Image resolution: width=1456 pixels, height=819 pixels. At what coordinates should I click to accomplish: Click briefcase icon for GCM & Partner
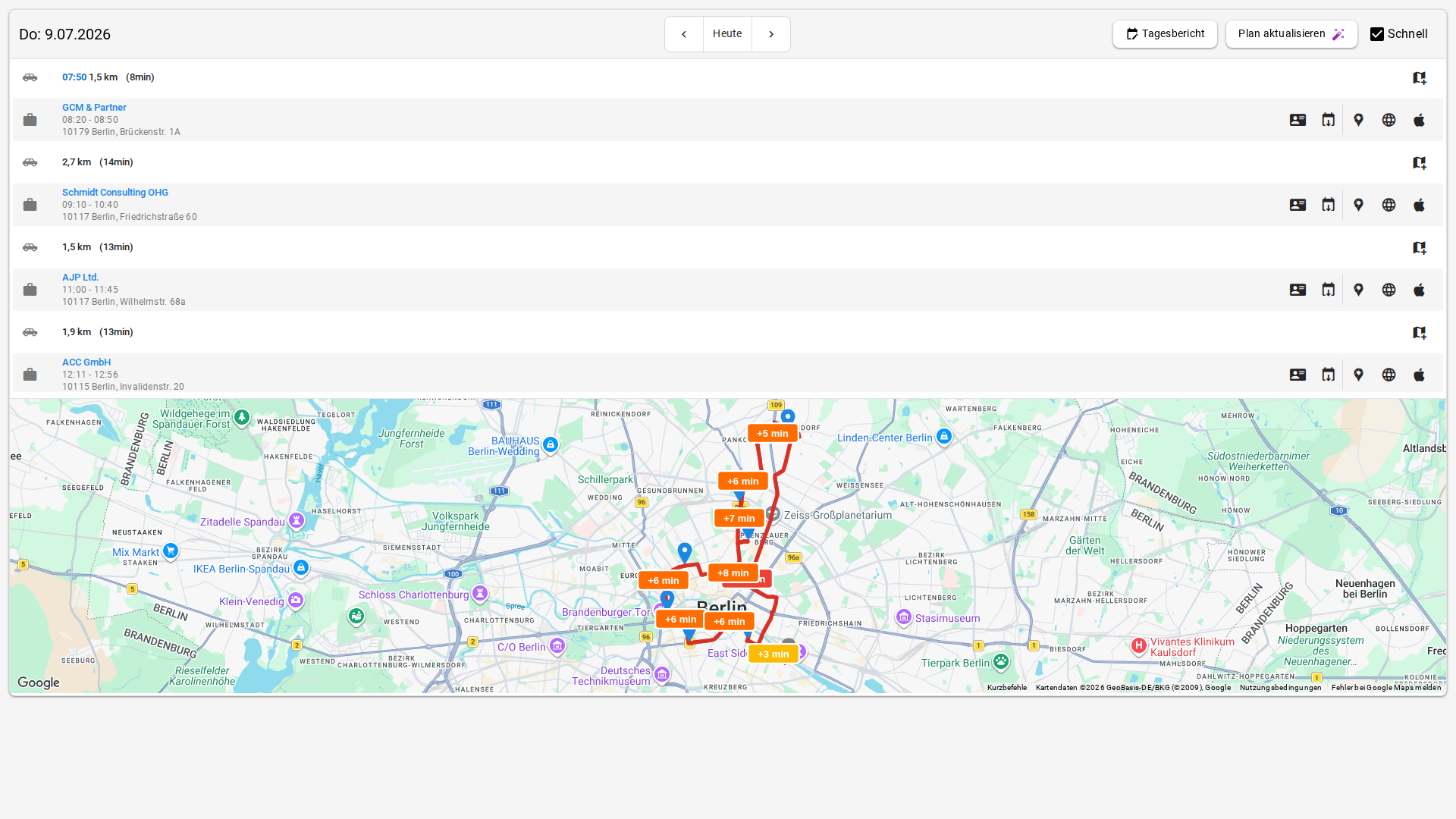point(30,120)
